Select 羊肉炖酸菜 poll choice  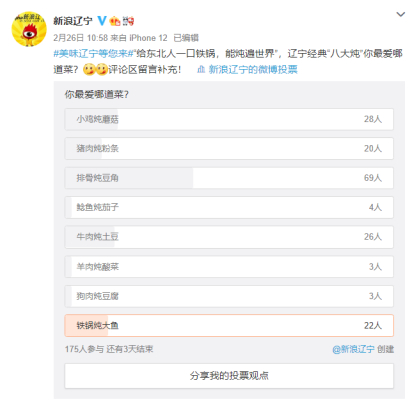click(229, 267)
